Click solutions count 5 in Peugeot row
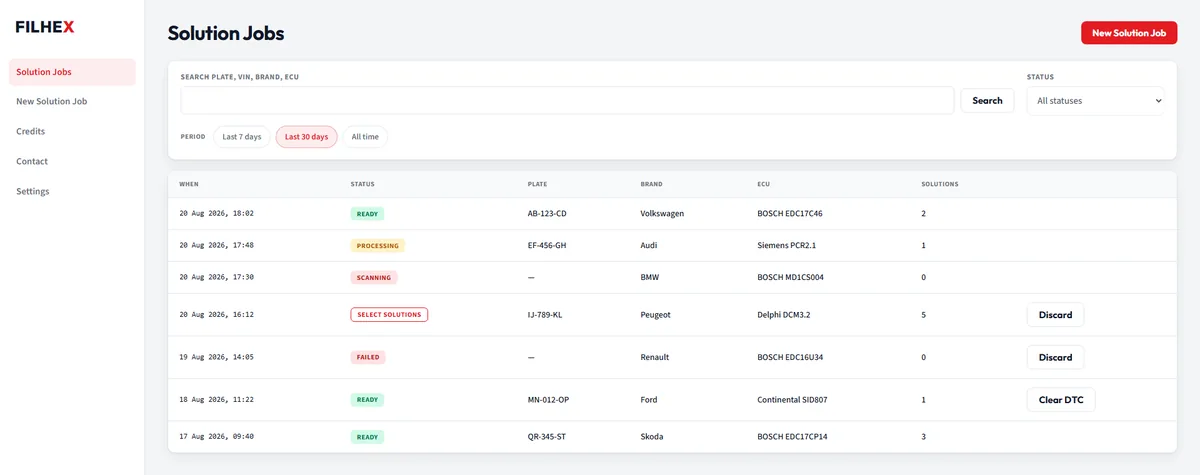 [923, 315]
